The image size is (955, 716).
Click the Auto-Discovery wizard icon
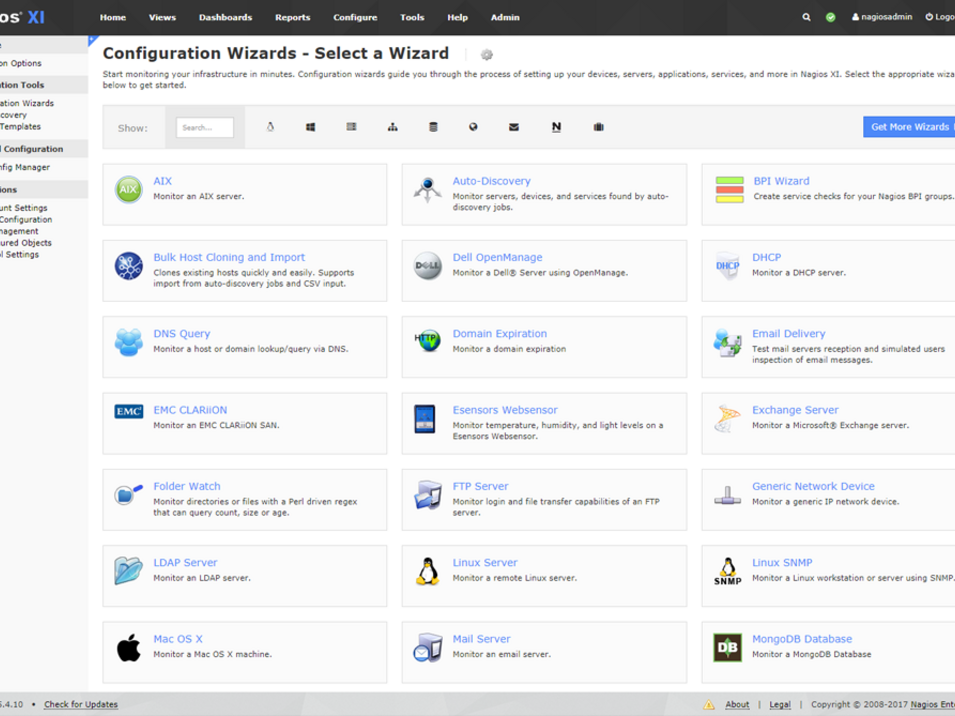pyautogui.click(x=428, y=189)
